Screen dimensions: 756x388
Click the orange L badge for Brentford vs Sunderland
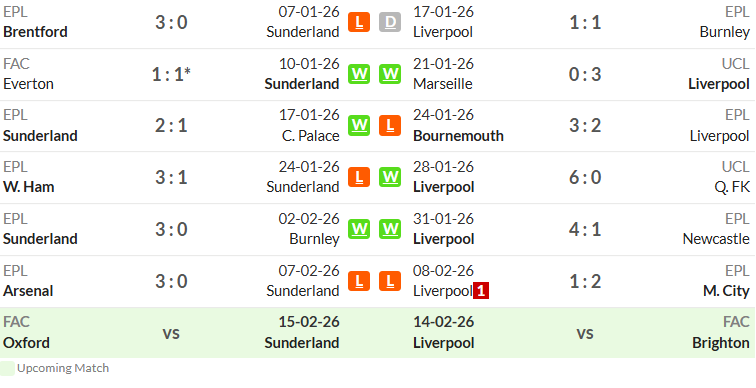359,22
